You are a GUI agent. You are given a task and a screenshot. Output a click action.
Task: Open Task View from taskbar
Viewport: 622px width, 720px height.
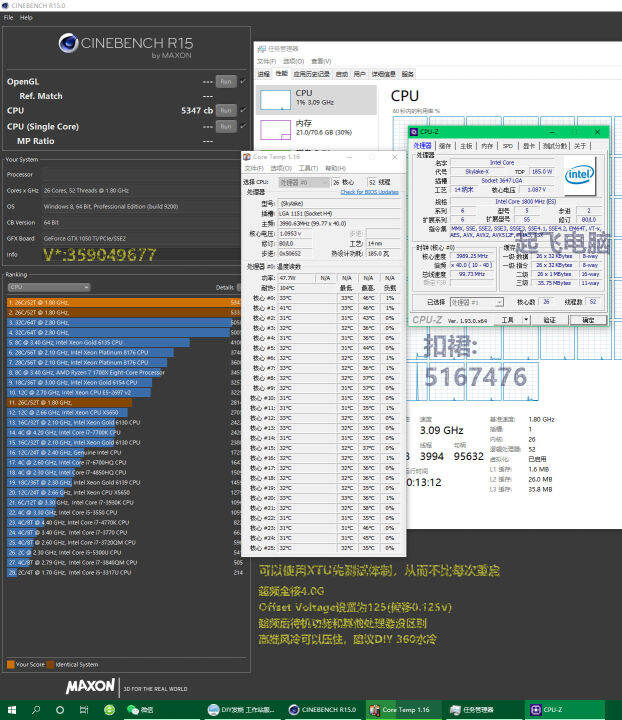[x=84, y=709]
